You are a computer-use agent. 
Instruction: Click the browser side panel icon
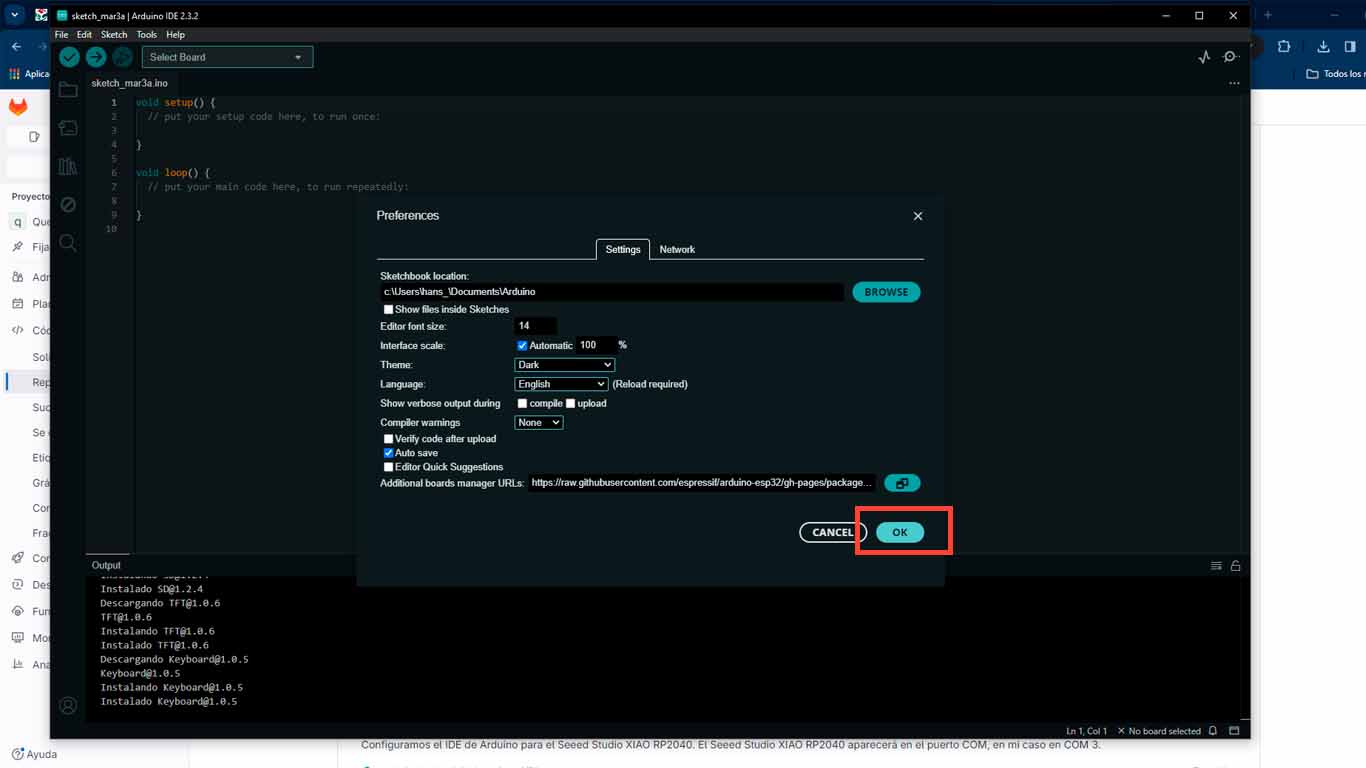(x=1350, y=46)
